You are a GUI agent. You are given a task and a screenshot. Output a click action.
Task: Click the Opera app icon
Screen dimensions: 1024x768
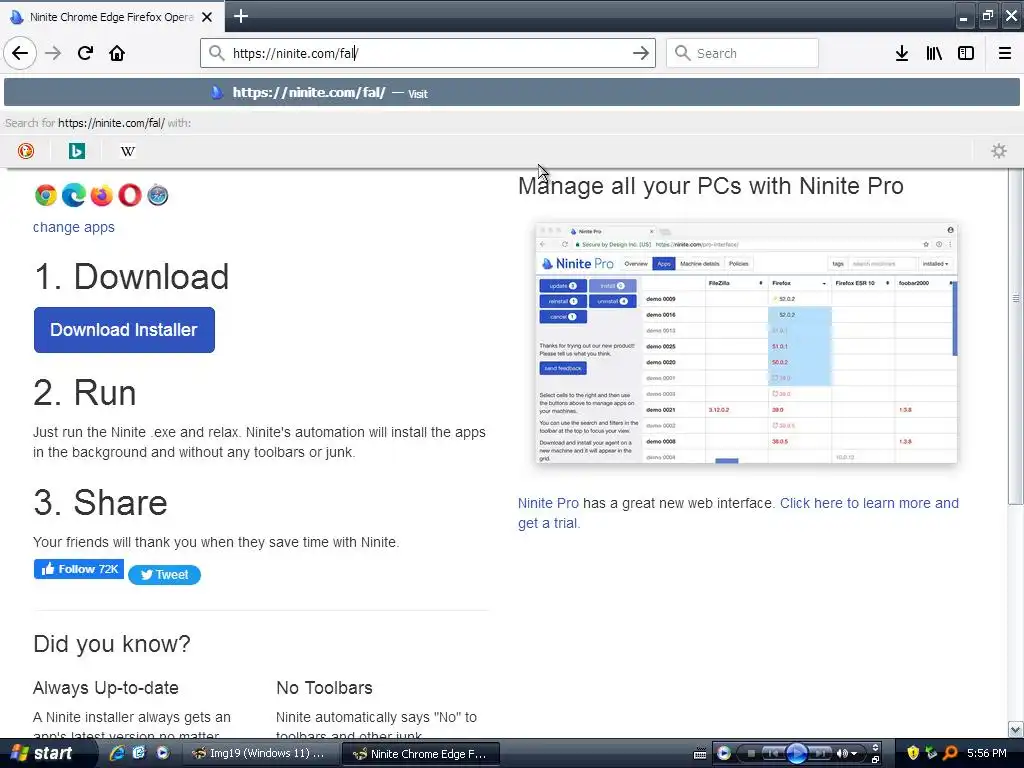coord(129,195)
